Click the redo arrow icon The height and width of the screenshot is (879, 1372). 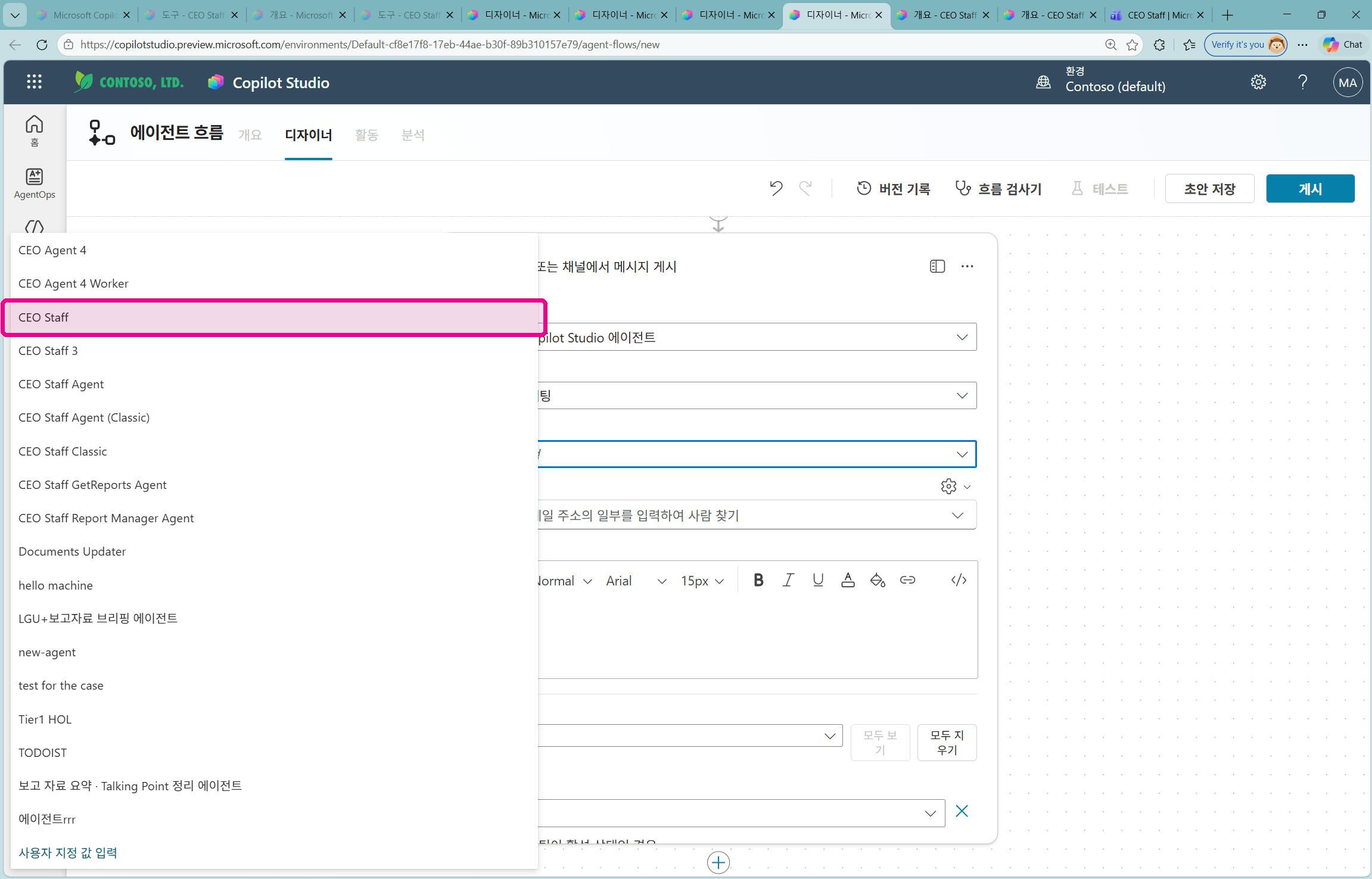tap(805, 188)
